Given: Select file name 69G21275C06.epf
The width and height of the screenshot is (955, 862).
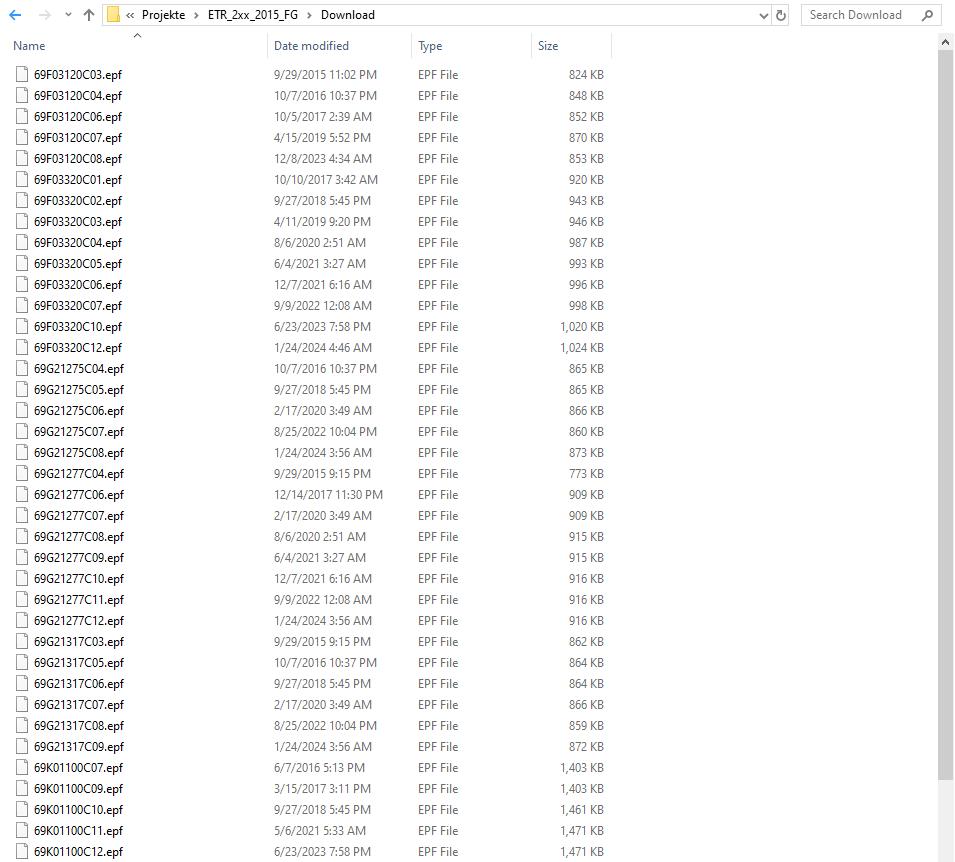Looking at the screenshot, I should pos(79,411).
